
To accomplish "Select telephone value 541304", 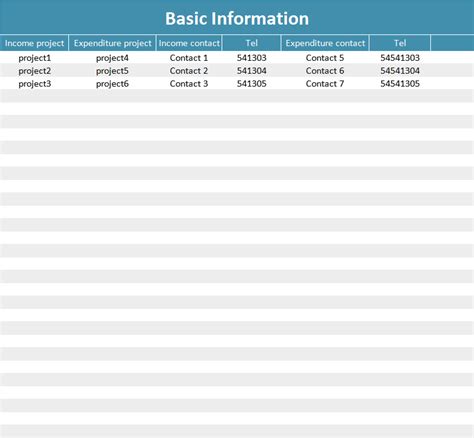I will coord(252,71).
